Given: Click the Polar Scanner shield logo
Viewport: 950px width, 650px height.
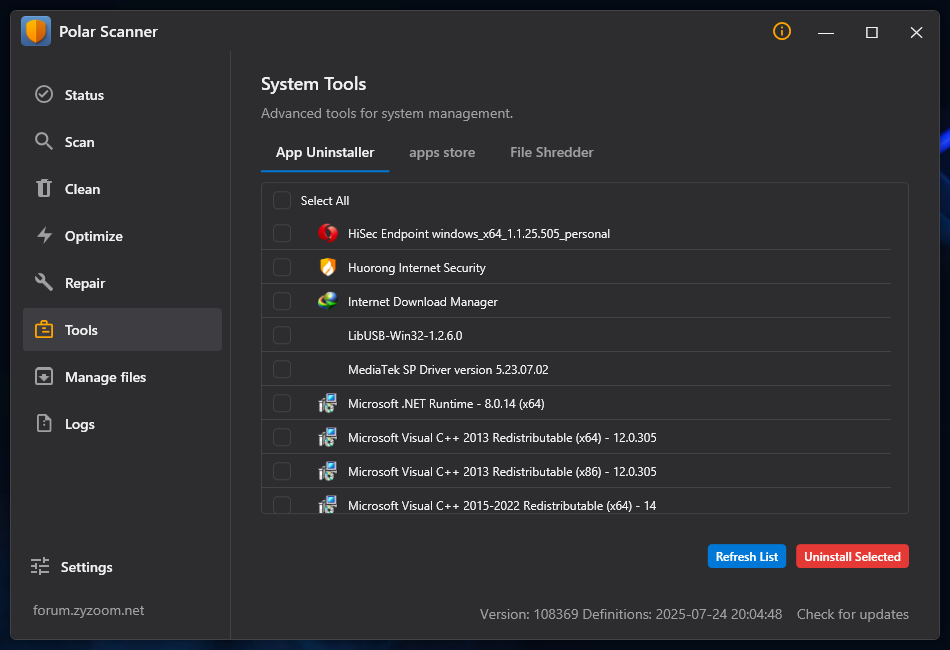Looking at the screenshot, I should click(36, 32).
